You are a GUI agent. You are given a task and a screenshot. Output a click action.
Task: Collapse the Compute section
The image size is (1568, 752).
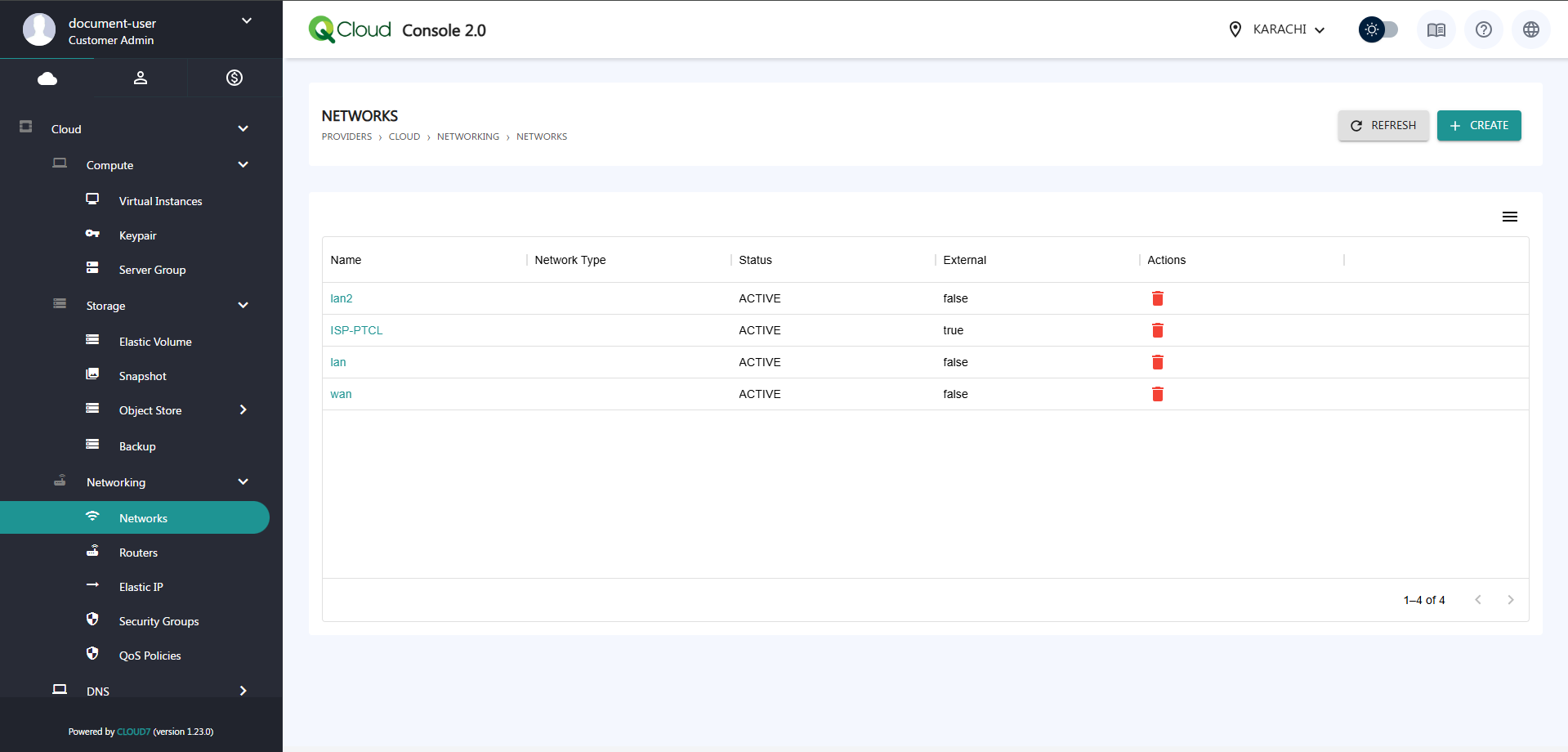pyautogui.click(x=243, y=165)
